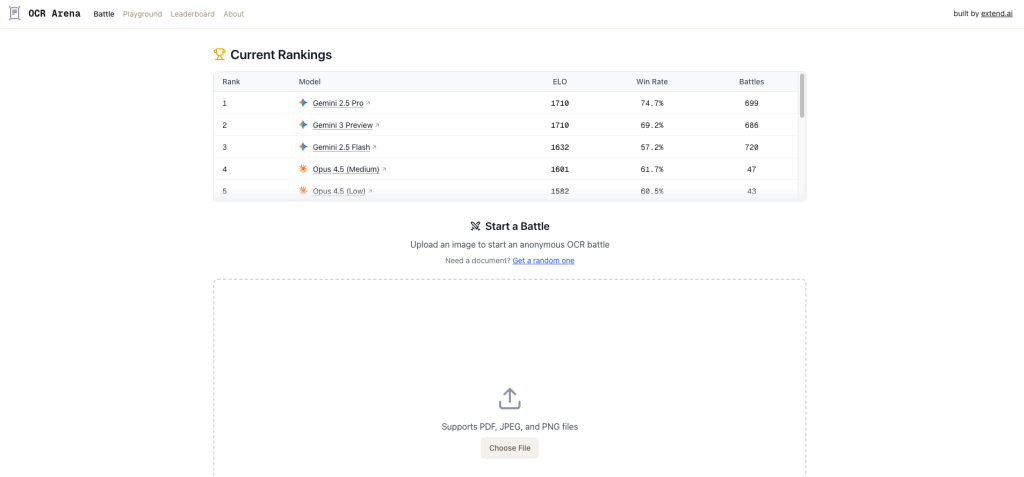Open the Opus 4.5 (Low) model link

coord(339,191)
